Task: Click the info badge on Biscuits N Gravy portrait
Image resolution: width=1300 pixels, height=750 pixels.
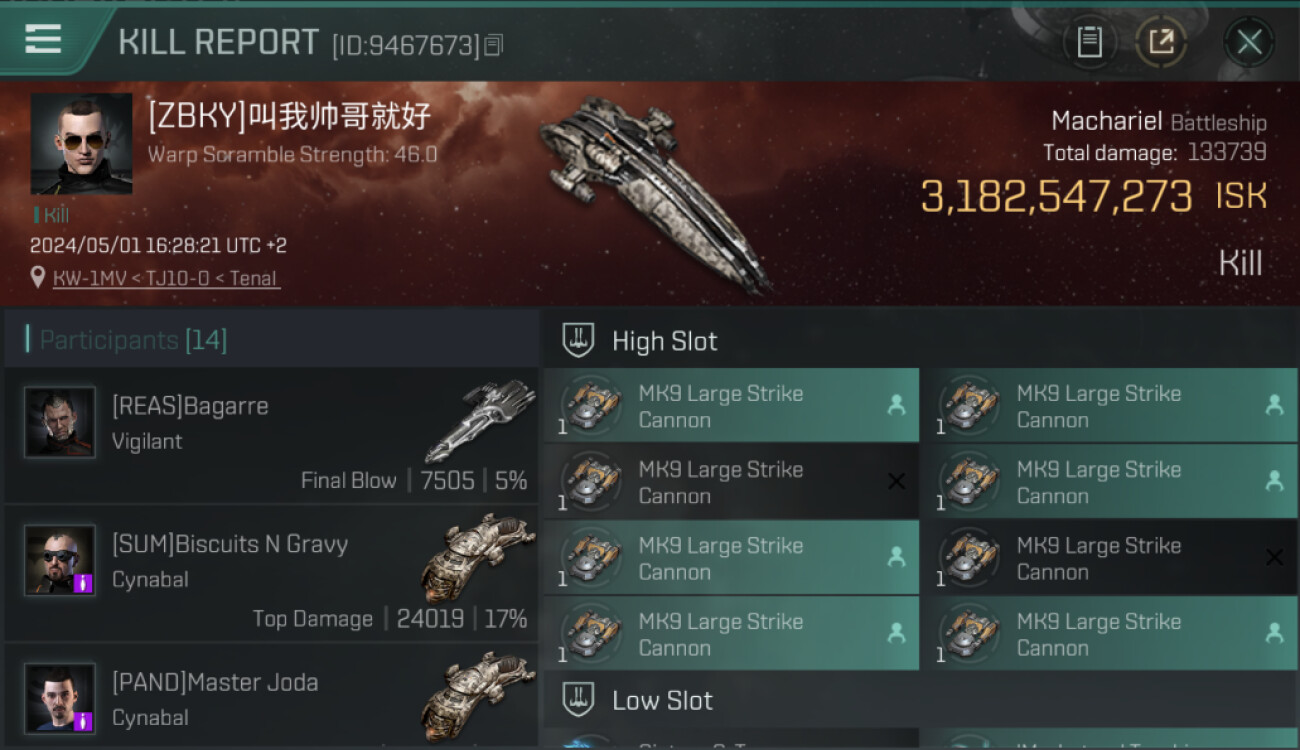Action: tap(84, 583)
